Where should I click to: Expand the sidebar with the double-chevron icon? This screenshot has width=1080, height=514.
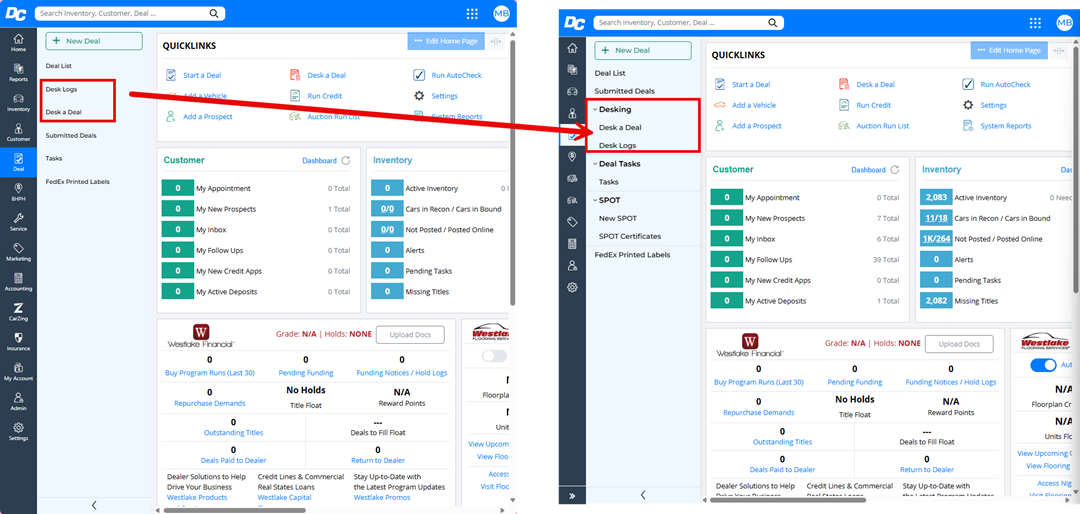(572, 496)
